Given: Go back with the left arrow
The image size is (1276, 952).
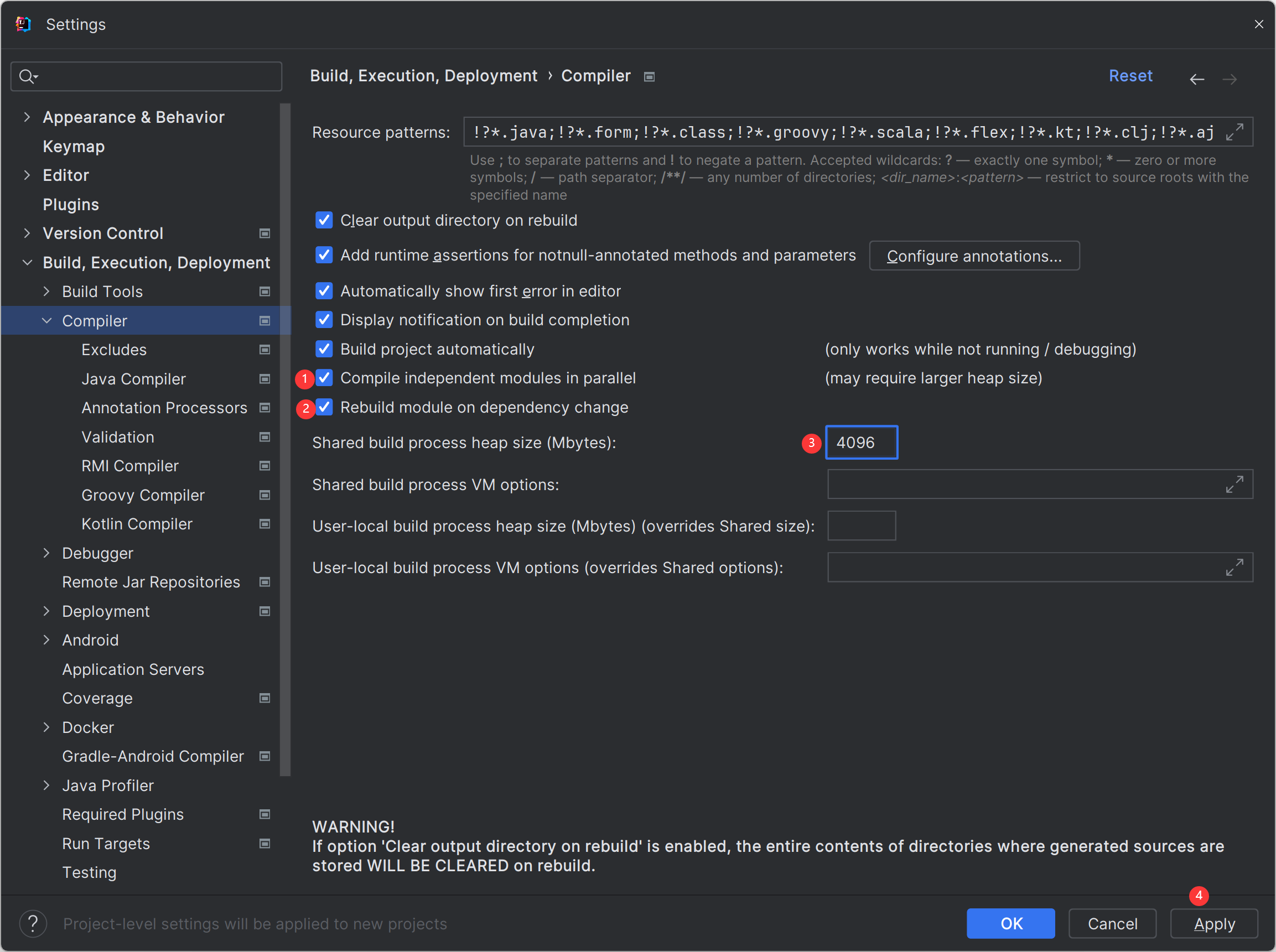Looking at the screenshot, I should click(x=1196, y=79).
